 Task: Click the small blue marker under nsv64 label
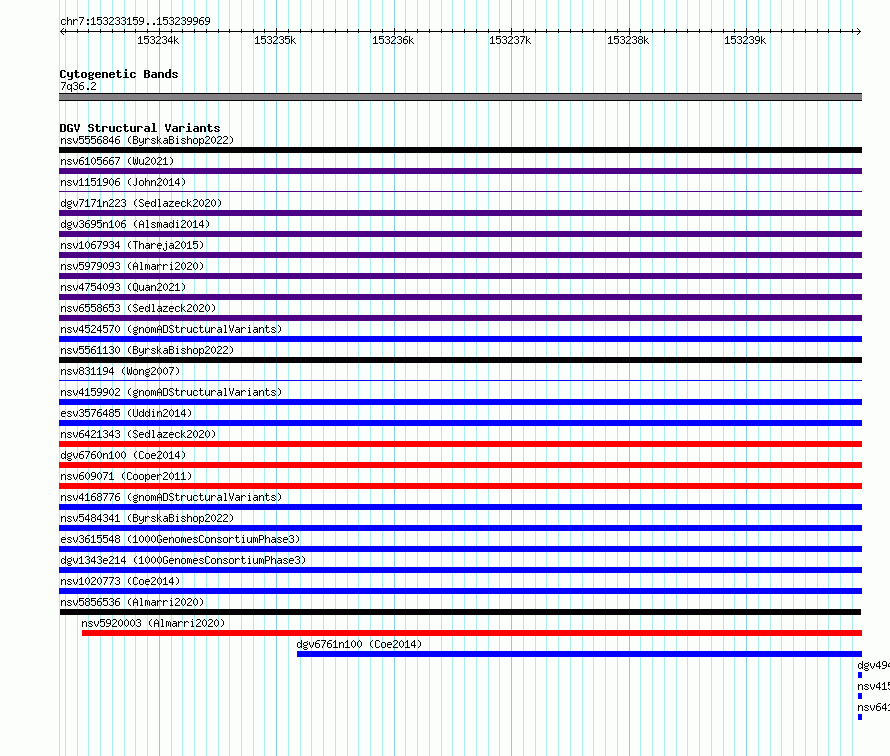pyautogui.click(x=860, y=717)
